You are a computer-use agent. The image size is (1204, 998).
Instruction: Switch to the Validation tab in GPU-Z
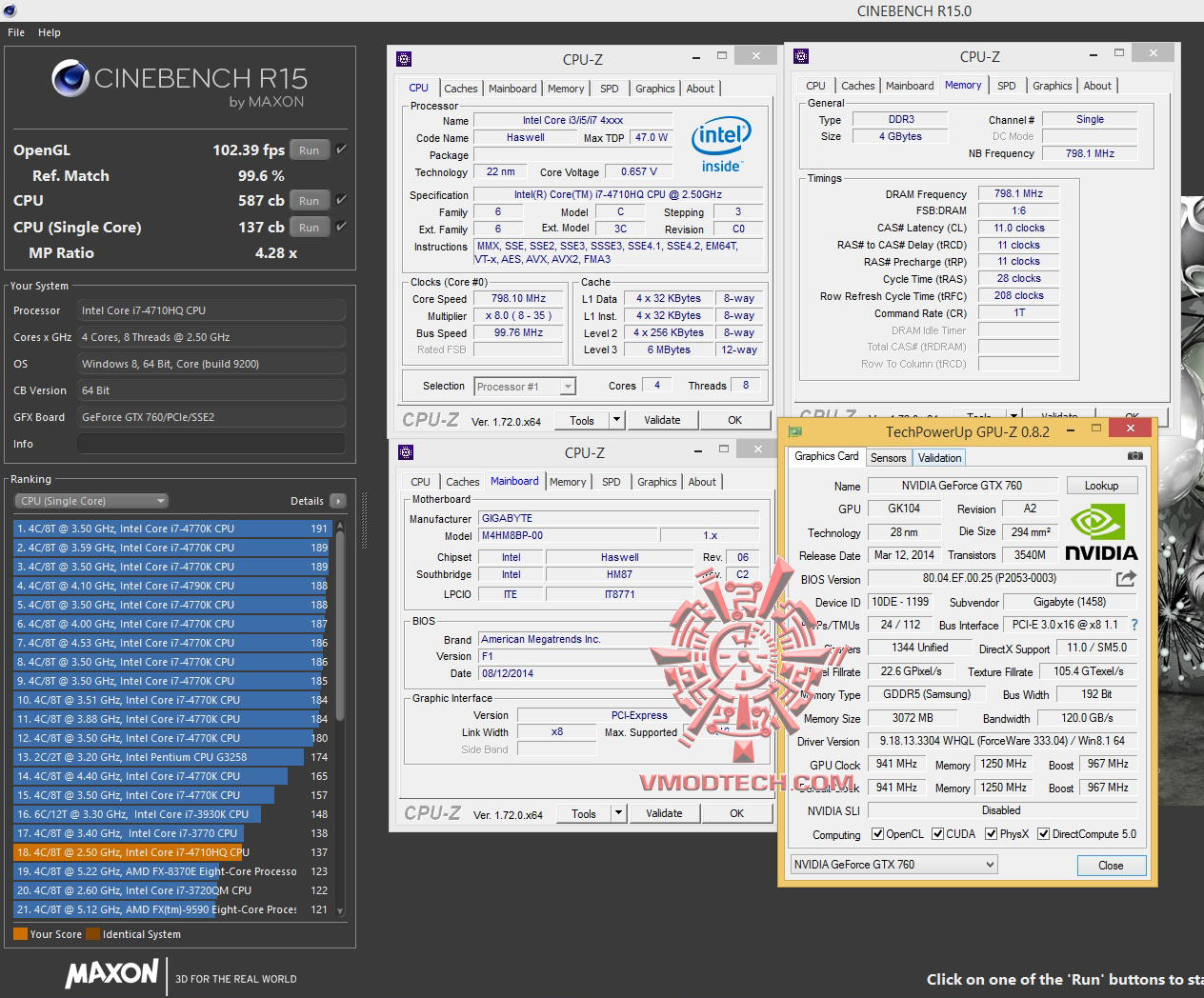(940, 458)
